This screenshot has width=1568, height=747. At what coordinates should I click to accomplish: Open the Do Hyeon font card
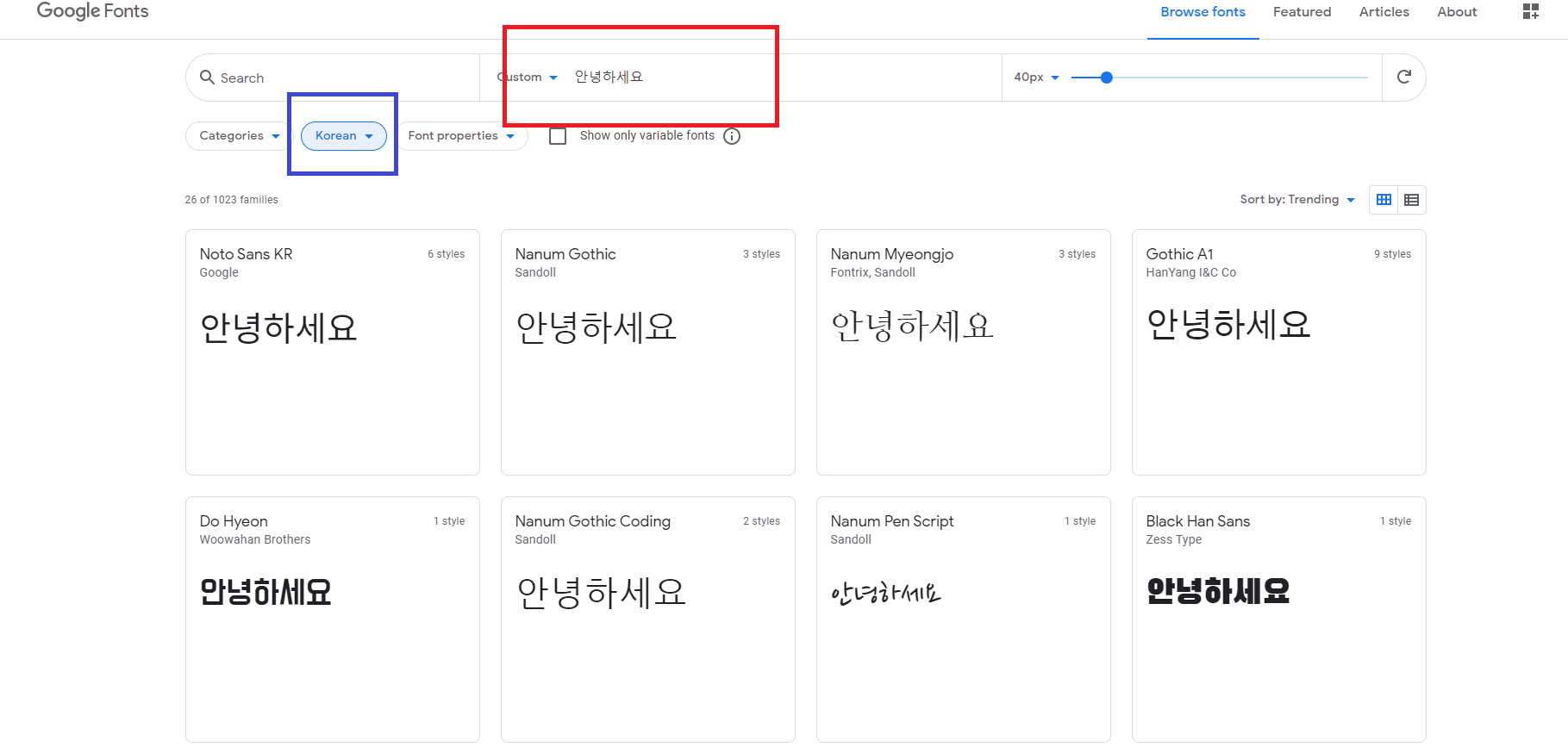pos(333,619)
